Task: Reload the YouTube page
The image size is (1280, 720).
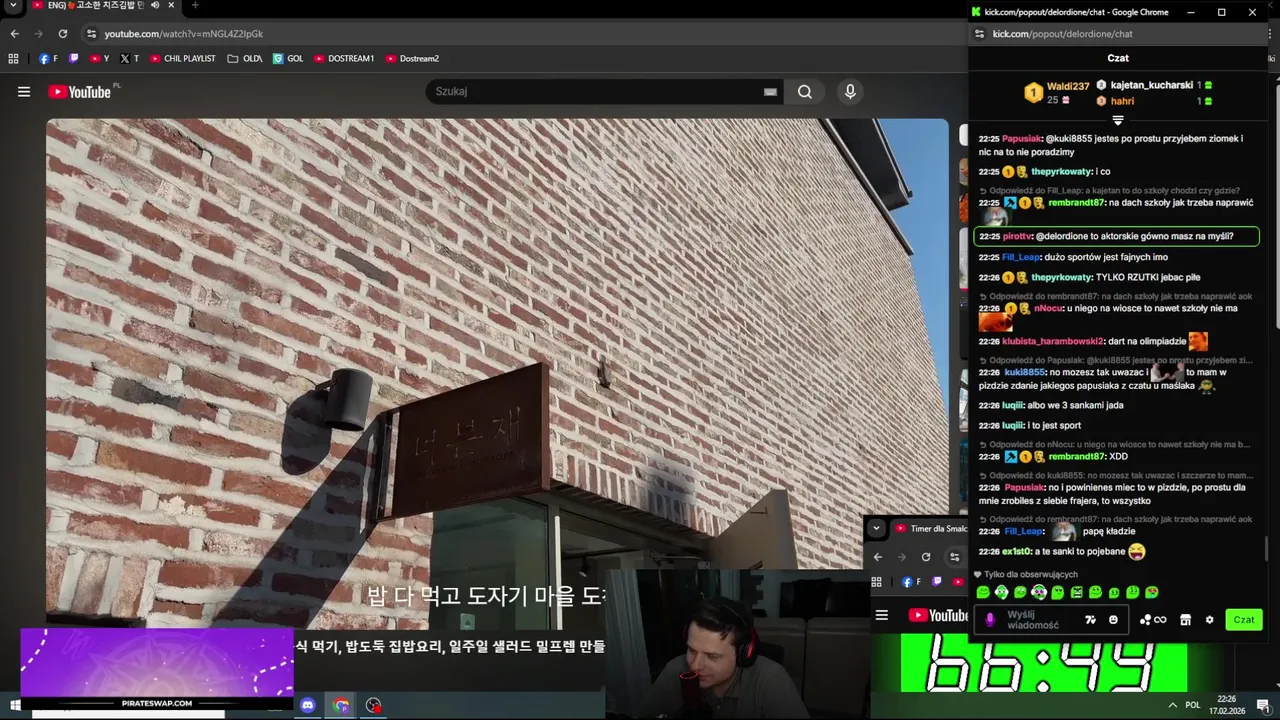Action: coord(62,34)
